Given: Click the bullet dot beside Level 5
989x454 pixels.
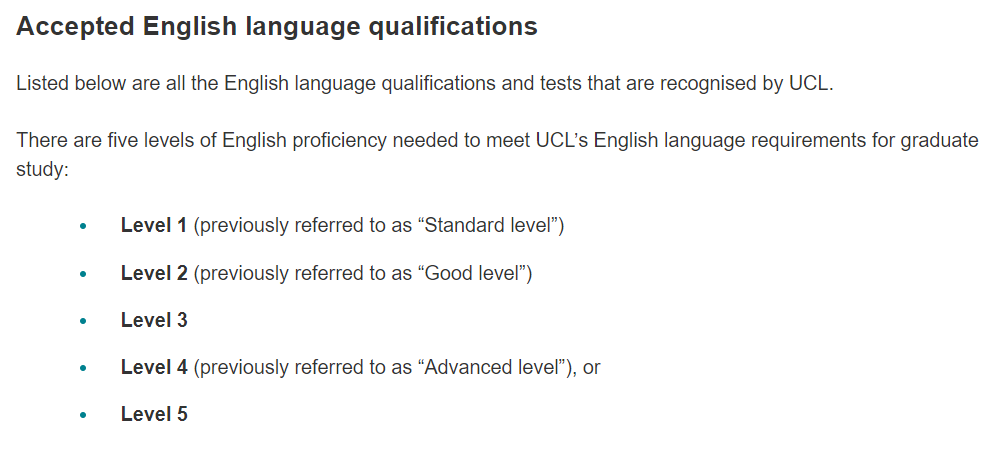Looking at the screenshot, I should pyautogui.click(x=83, y=416).
